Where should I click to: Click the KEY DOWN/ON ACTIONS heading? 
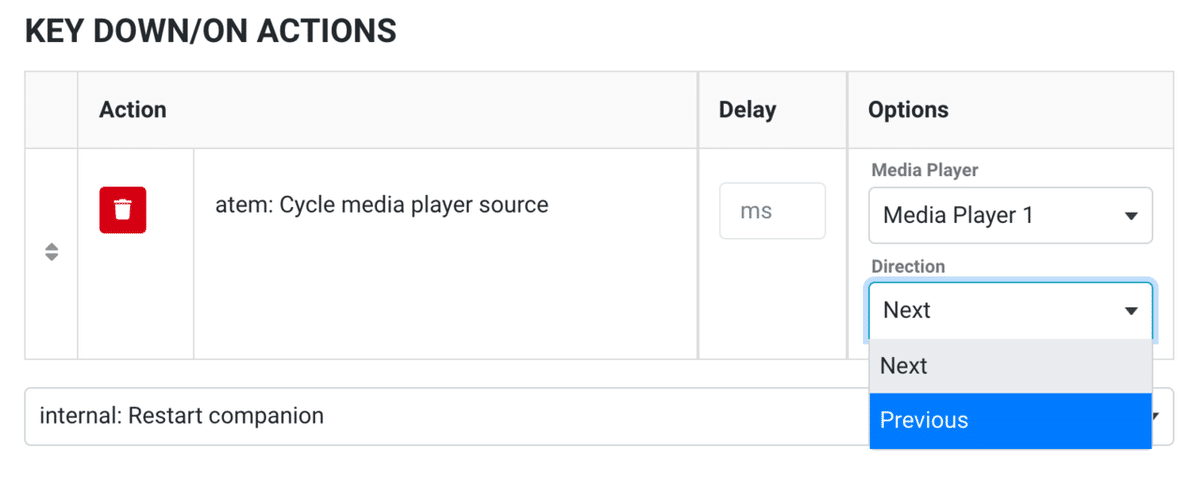[210, 31]
